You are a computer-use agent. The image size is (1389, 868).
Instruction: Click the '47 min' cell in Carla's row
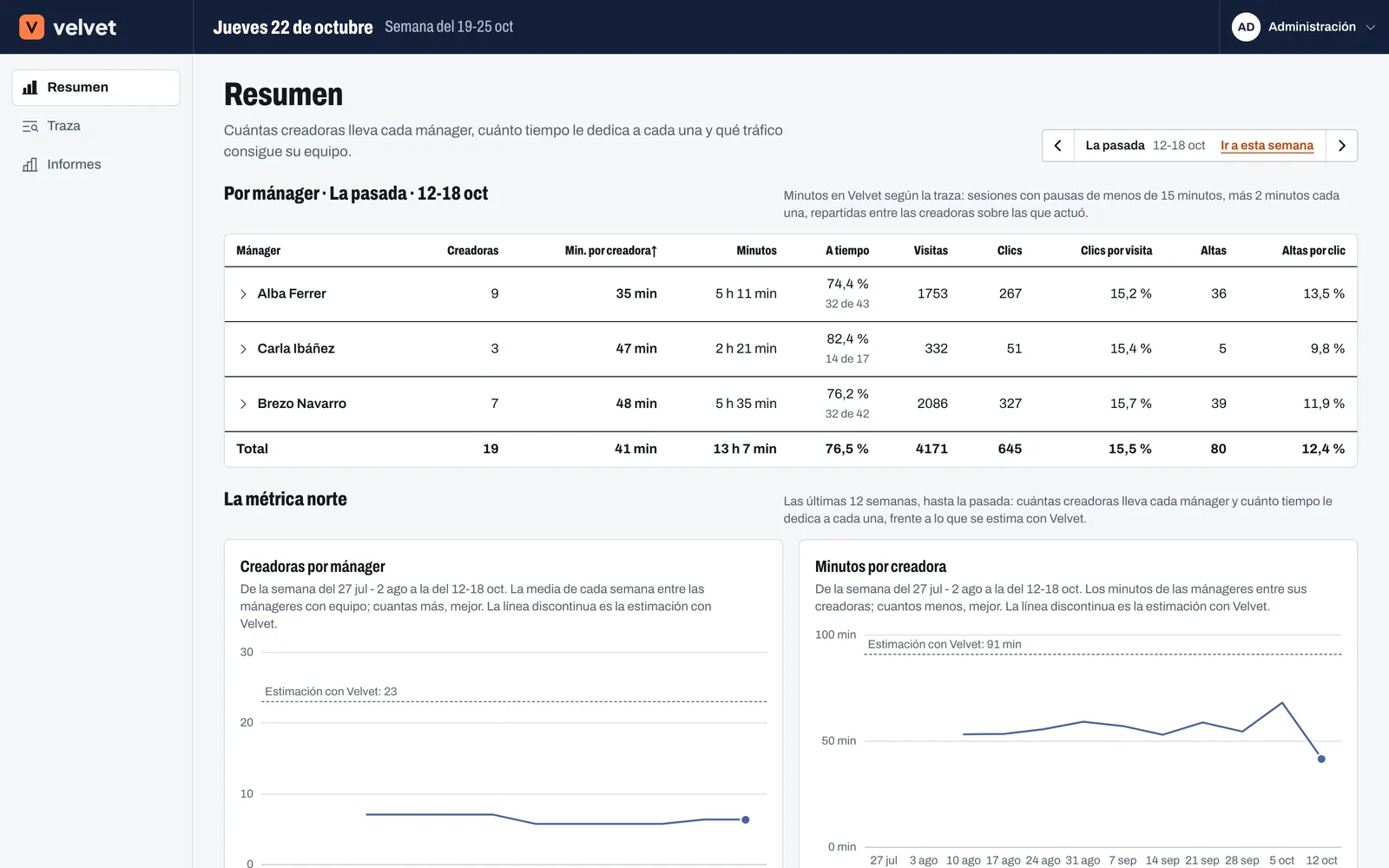(x=636, y=349)
